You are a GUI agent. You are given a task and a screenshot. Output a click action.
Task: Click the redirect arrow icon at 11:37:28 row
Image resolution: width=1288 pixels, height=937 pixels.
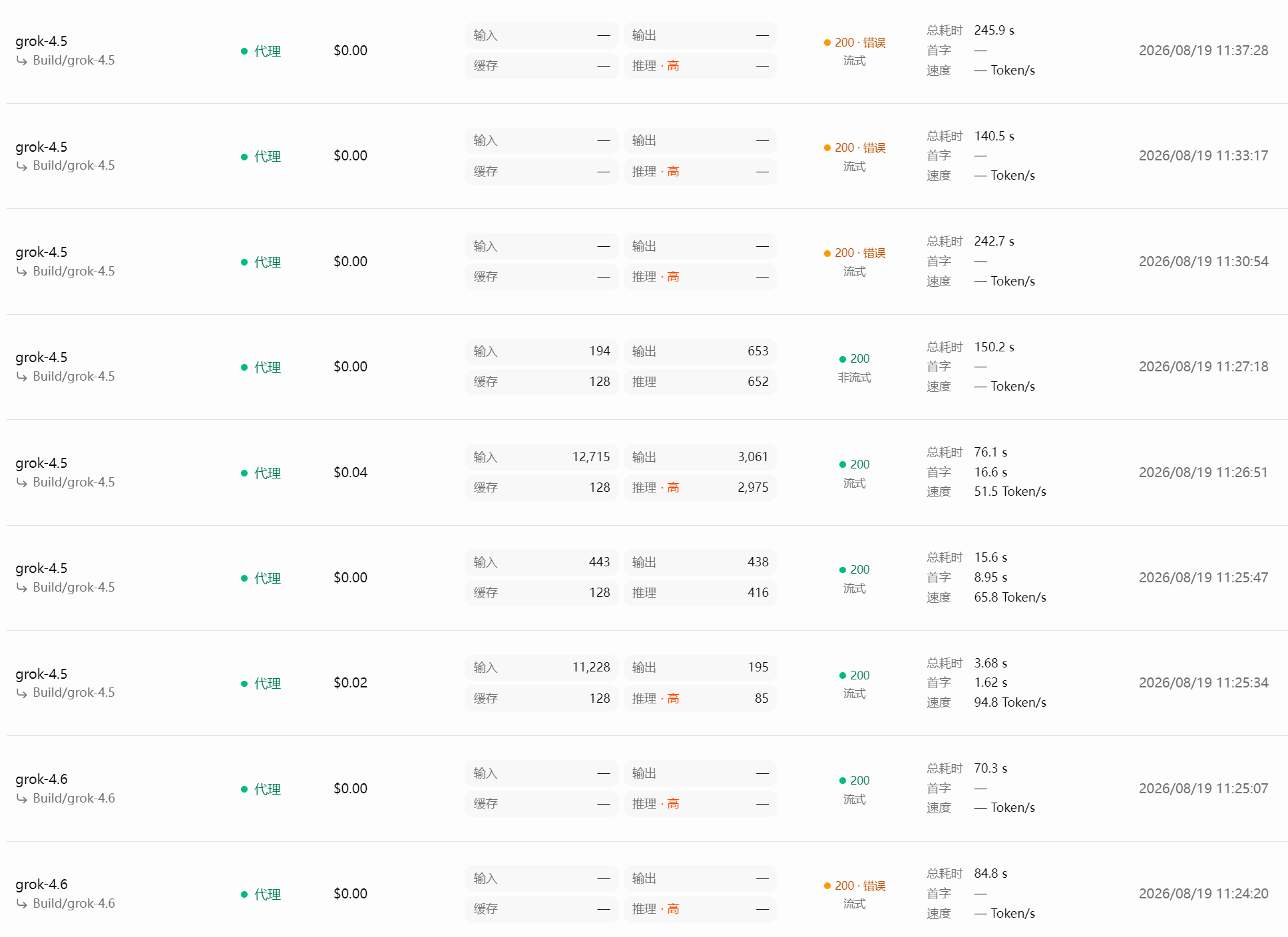(22, 61)
